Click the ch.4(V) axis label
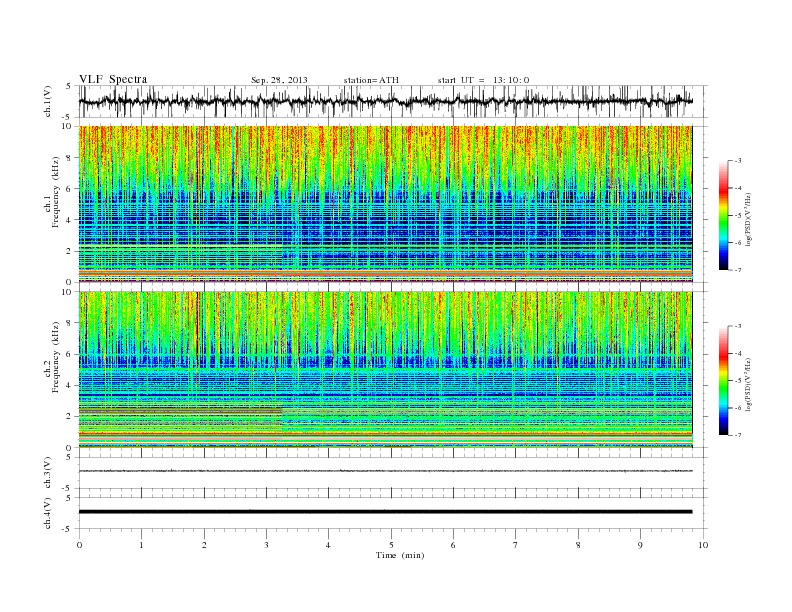Screen dimensions: 792x612 coord(48,513)
